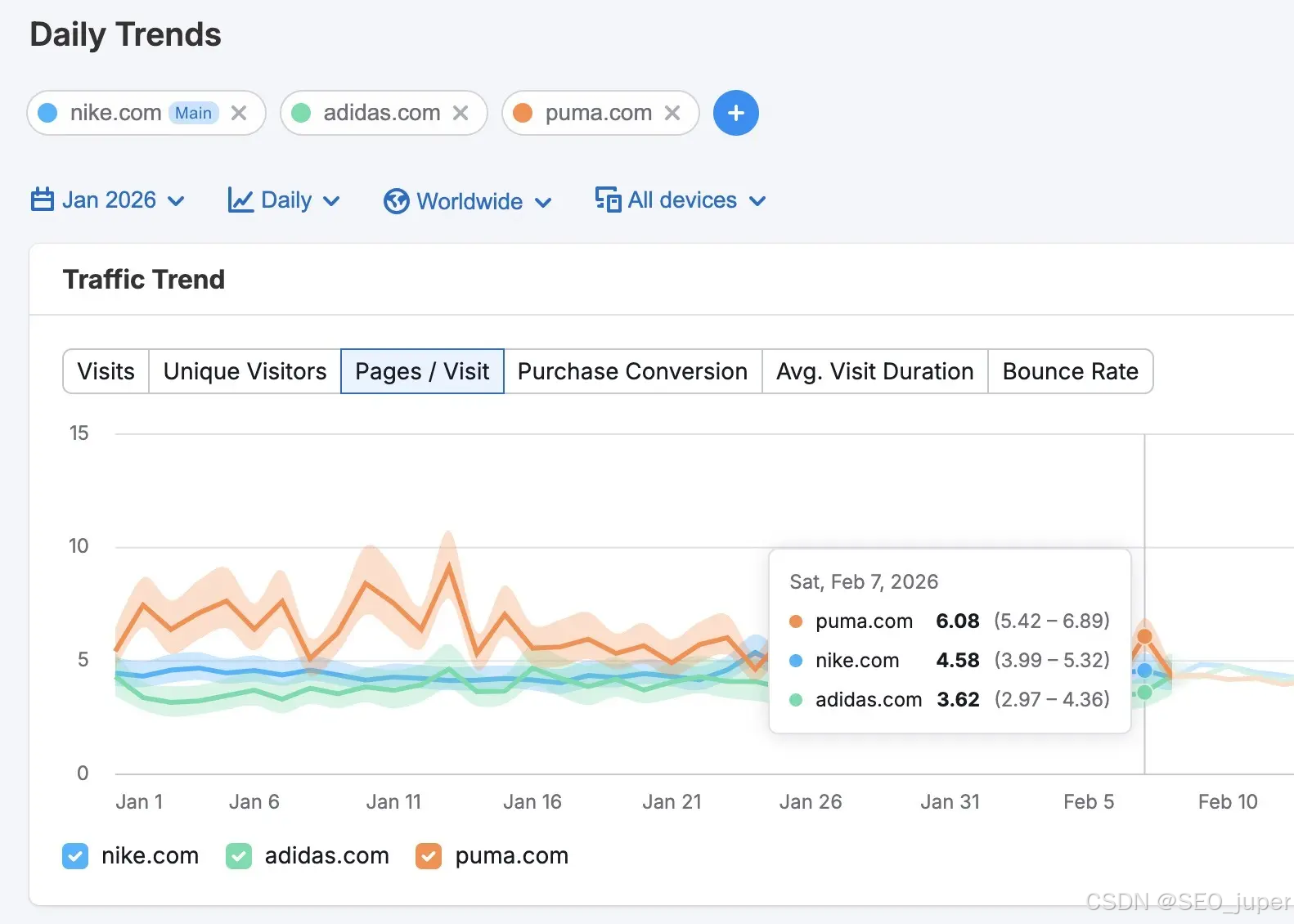Remove puma.com with its X icon
This screenshot has width=1294, height=924.
pyautogui.click(x=672, y=113)
